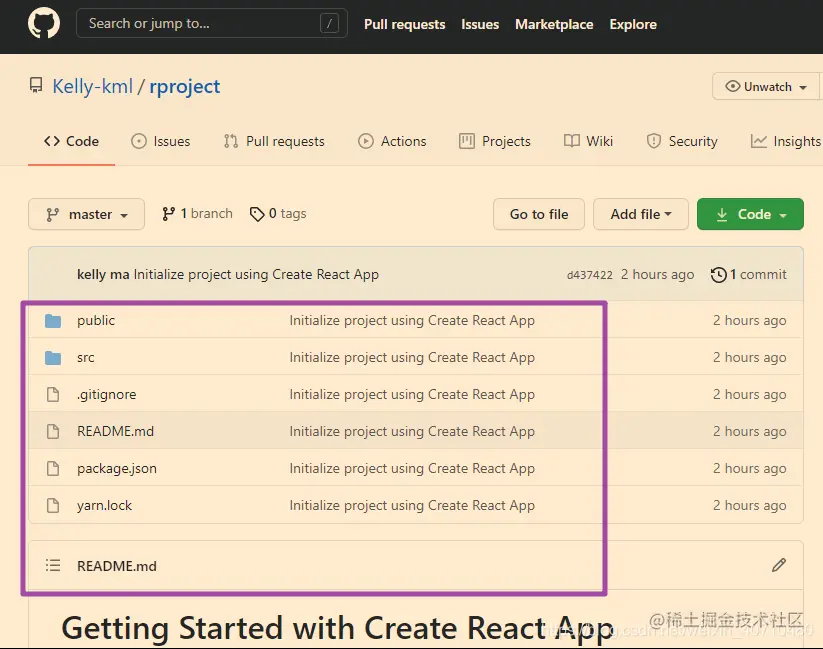This screenshot has height=649, width=823.
Task: Expand the master branch selector
Action: click(x=87, y=214)
